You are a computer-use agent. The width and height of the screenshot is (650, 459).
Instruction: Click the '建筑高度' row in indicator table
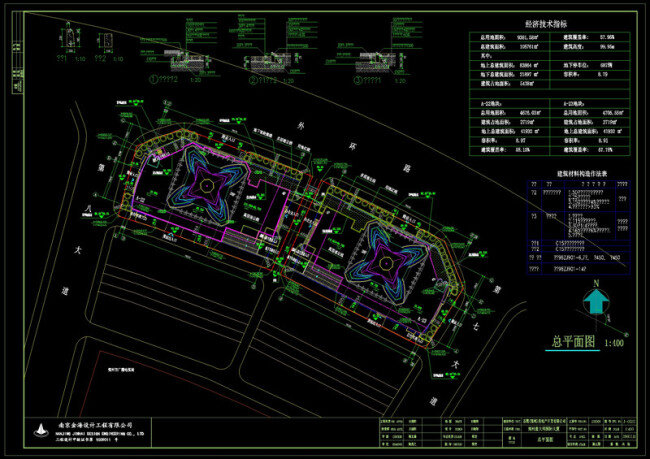(x=590, y=46)
